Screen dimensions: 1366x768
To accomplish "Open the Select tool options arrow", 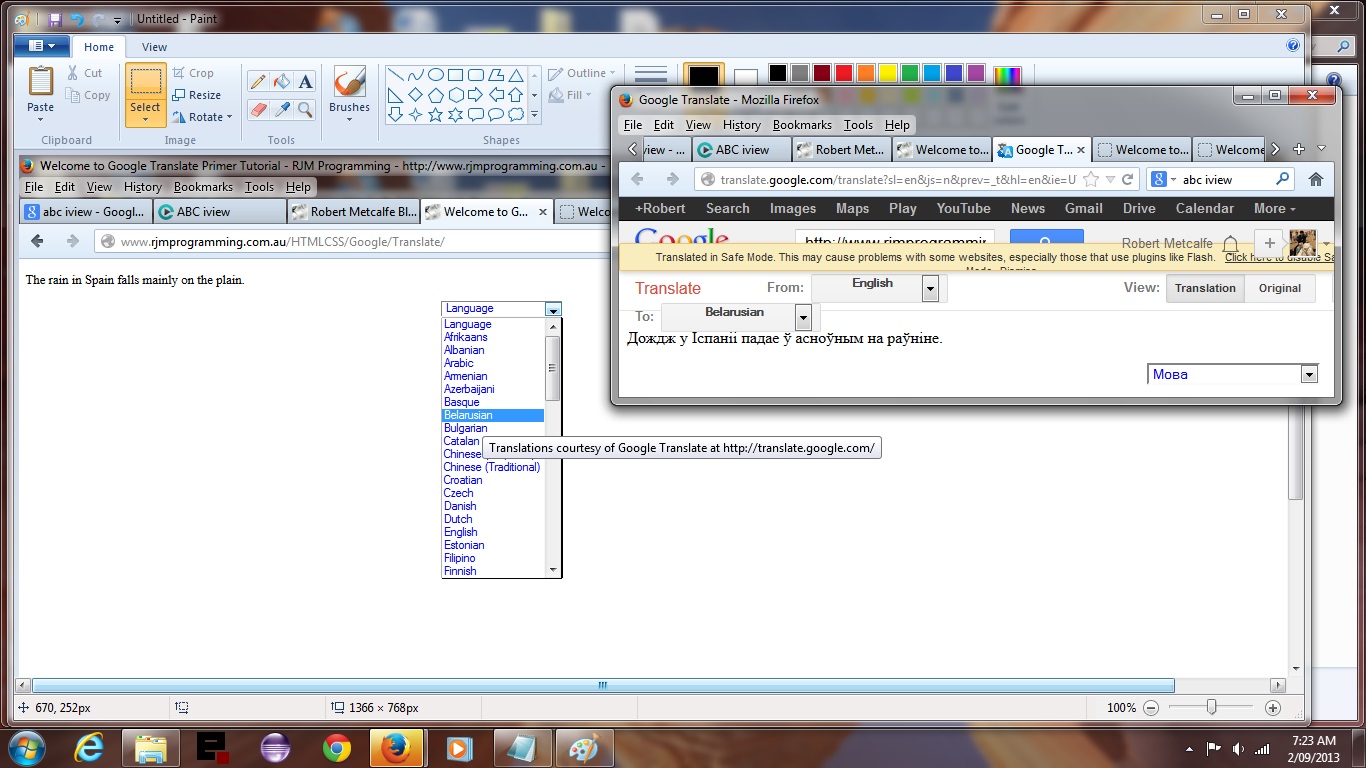I will pyautogui.click(x=145, y=120).
